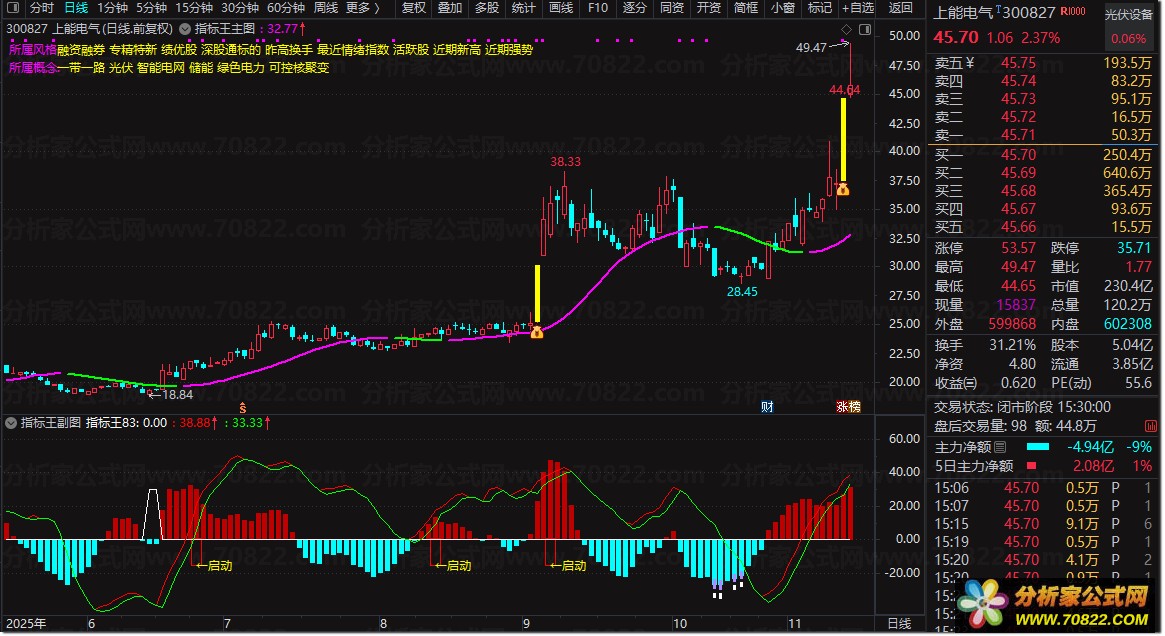
Task: Click the orange S marker under chart
Action: tap(242, 408)
